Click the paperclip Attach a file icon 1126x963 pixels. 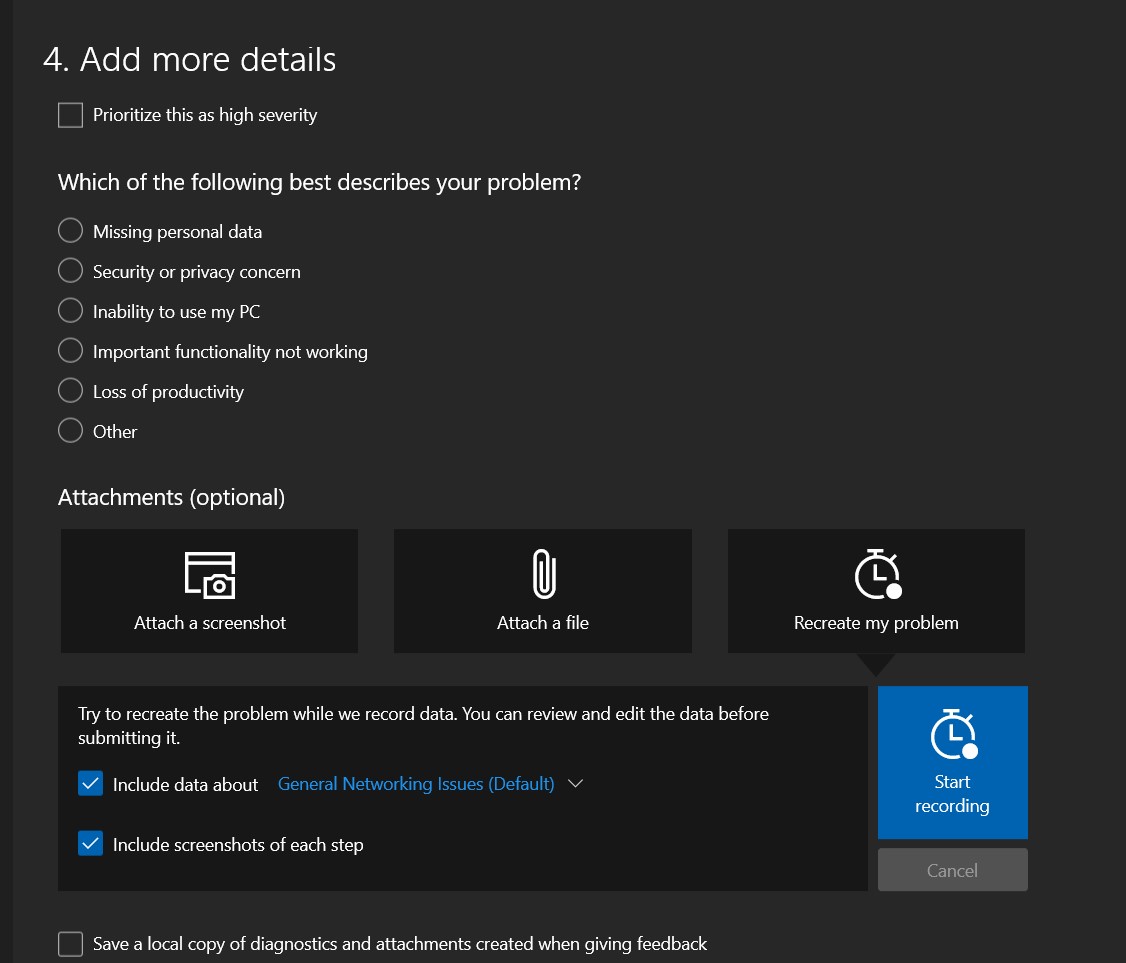[543, 575]
